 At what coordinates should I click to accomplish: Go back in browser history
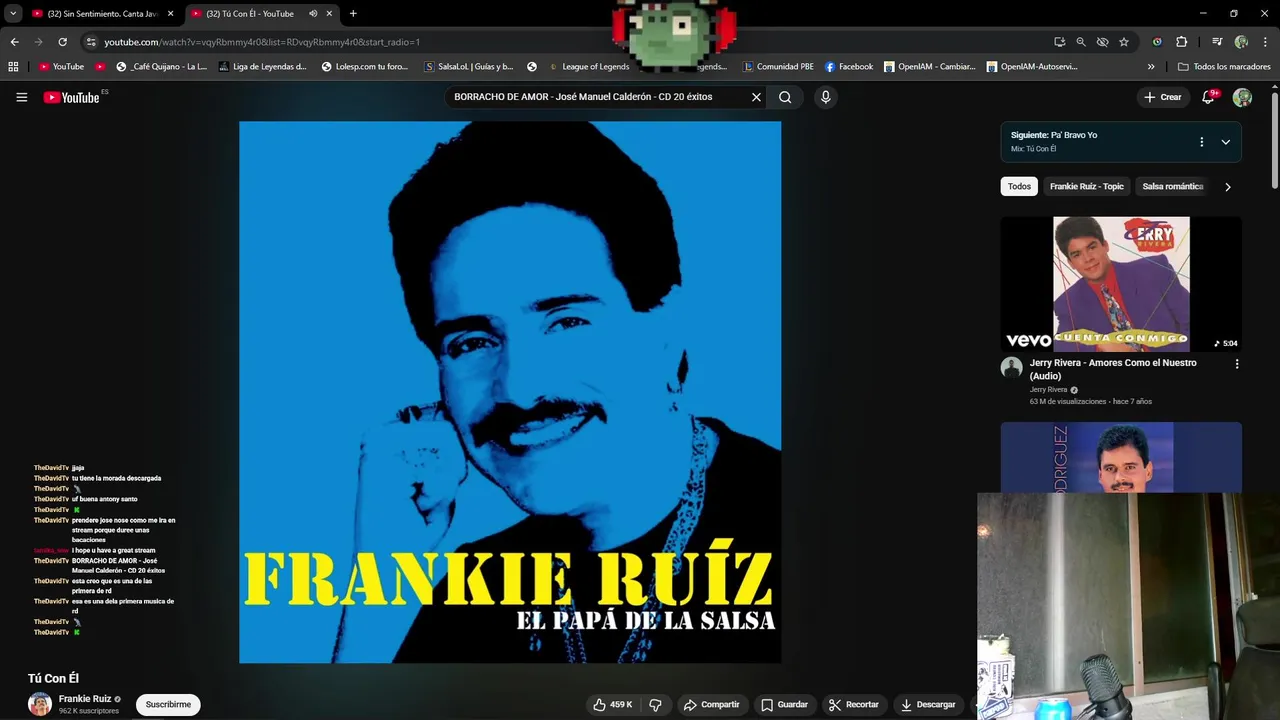pyautogui.click(x=14, y=42)
